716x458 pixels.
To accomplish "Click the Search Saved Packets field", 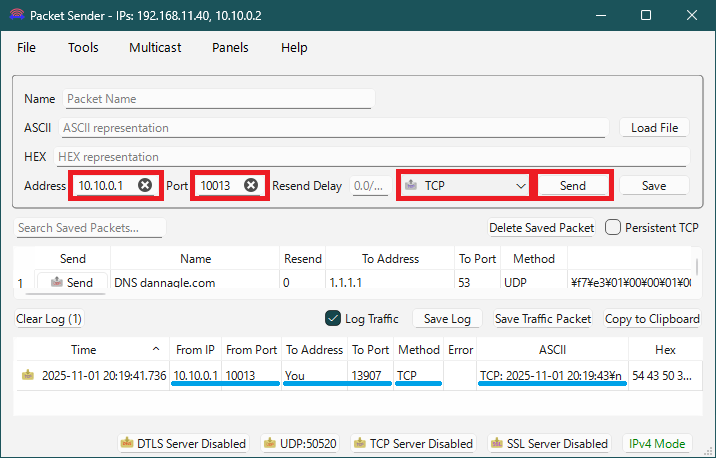I will pyautogui.click(x=90, y=228).
